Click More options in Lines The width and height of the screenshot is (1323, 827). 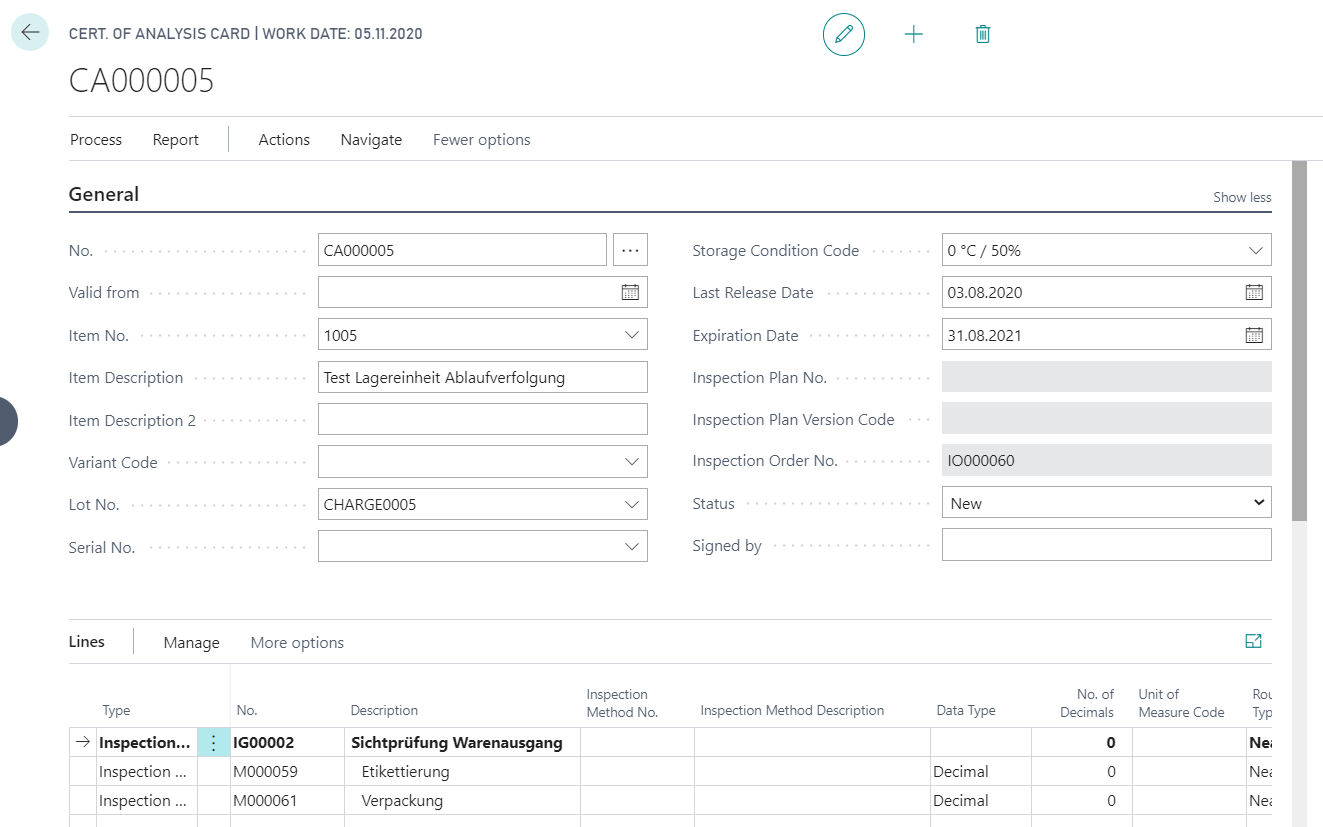(x=297, y=643)
